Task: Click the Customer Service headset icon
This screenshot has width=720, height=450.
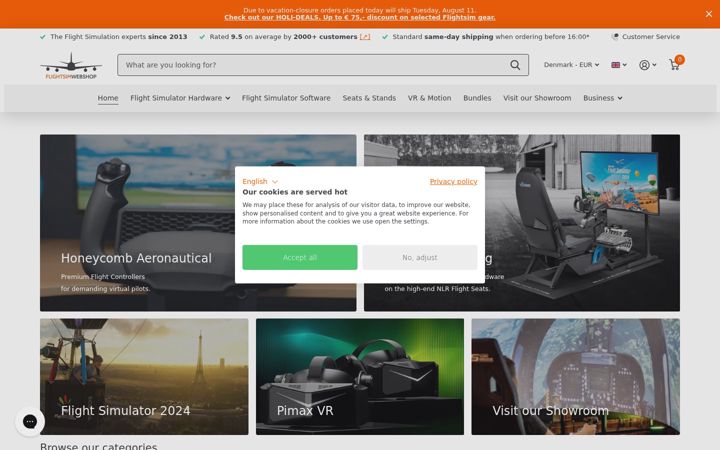Action: click(615, 37)
